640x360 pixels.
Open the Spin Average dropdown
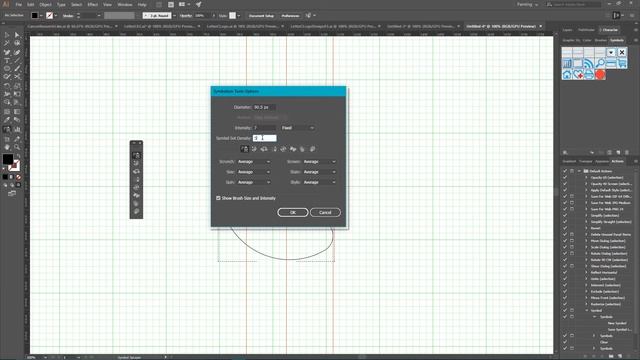point(253,182)
